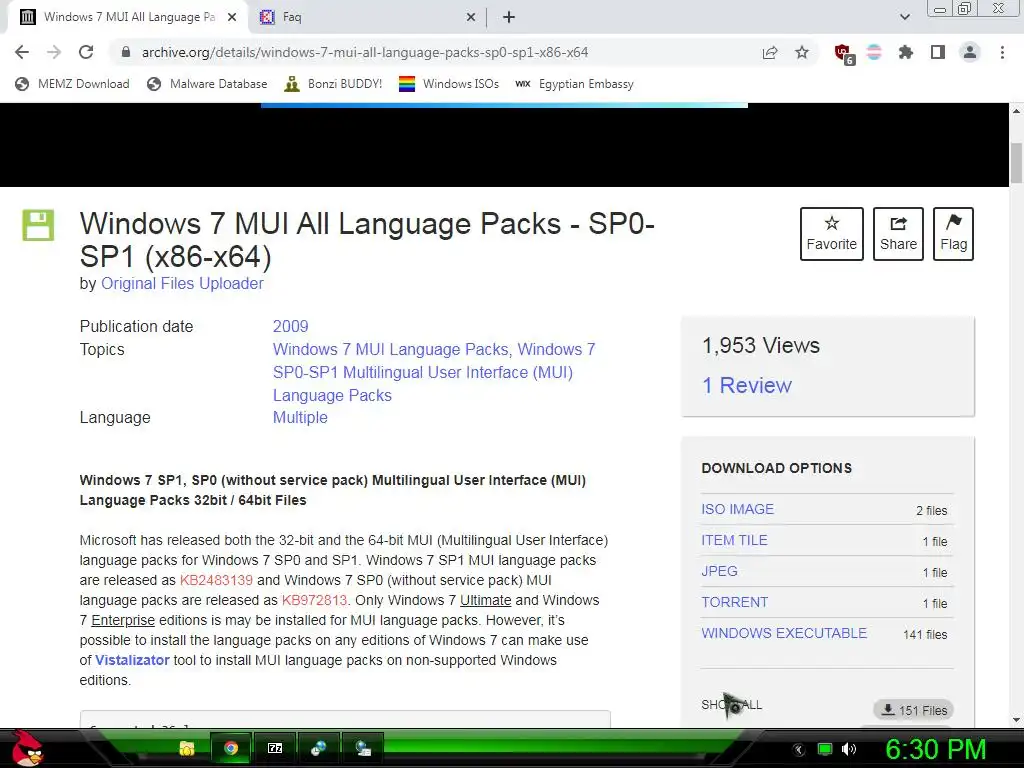Click the Share button on item page

point(898,234)
